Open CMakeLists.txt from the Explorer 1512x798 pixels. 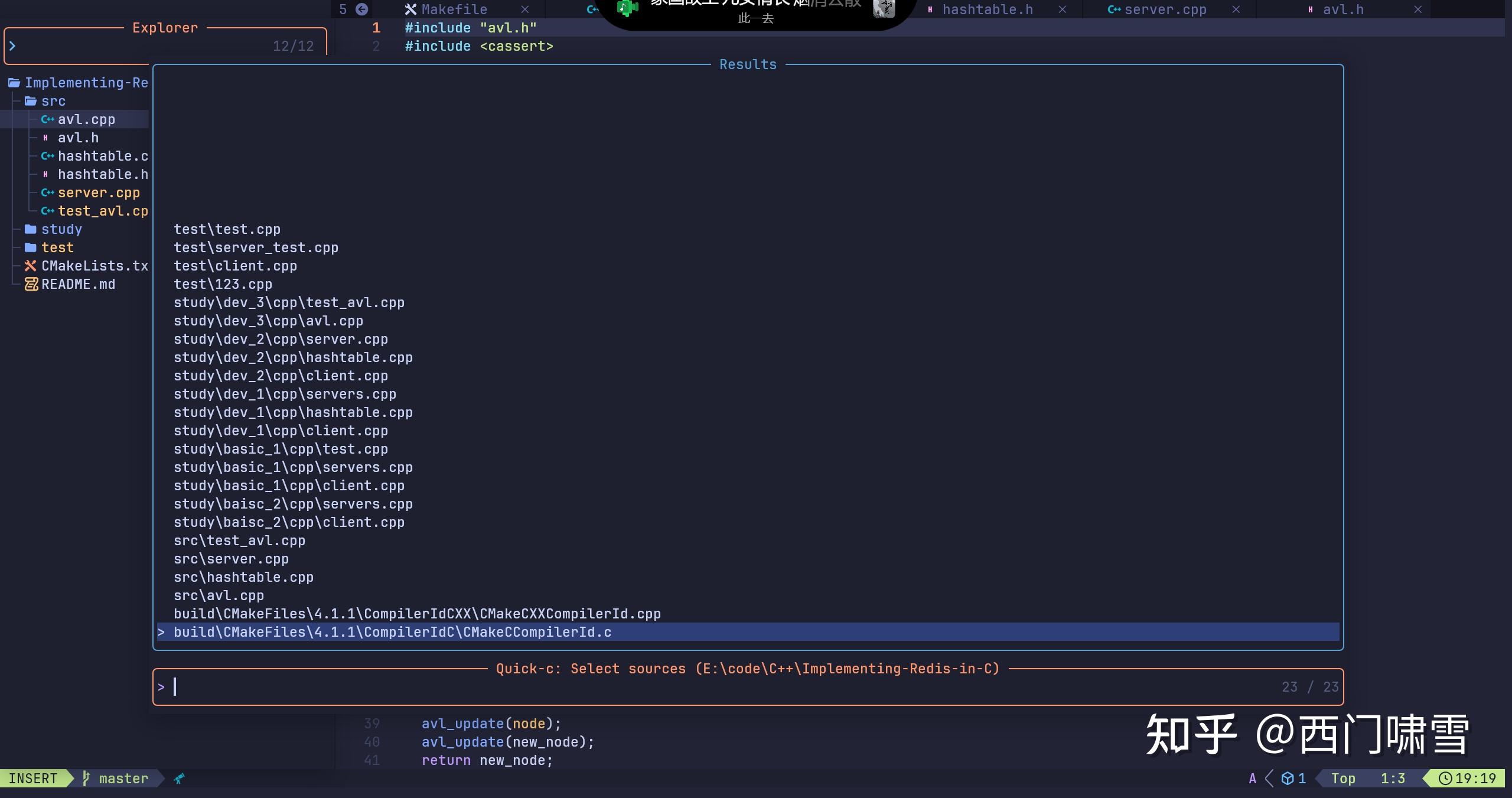click(94, 266)
